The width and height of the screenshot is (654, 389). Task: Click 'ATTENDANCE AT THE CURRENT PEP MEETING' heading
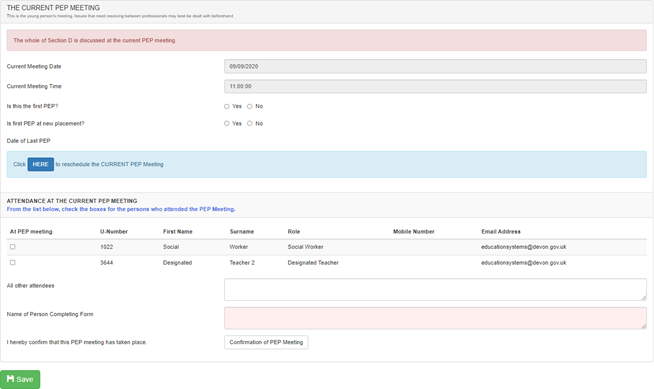coord(72,201)
